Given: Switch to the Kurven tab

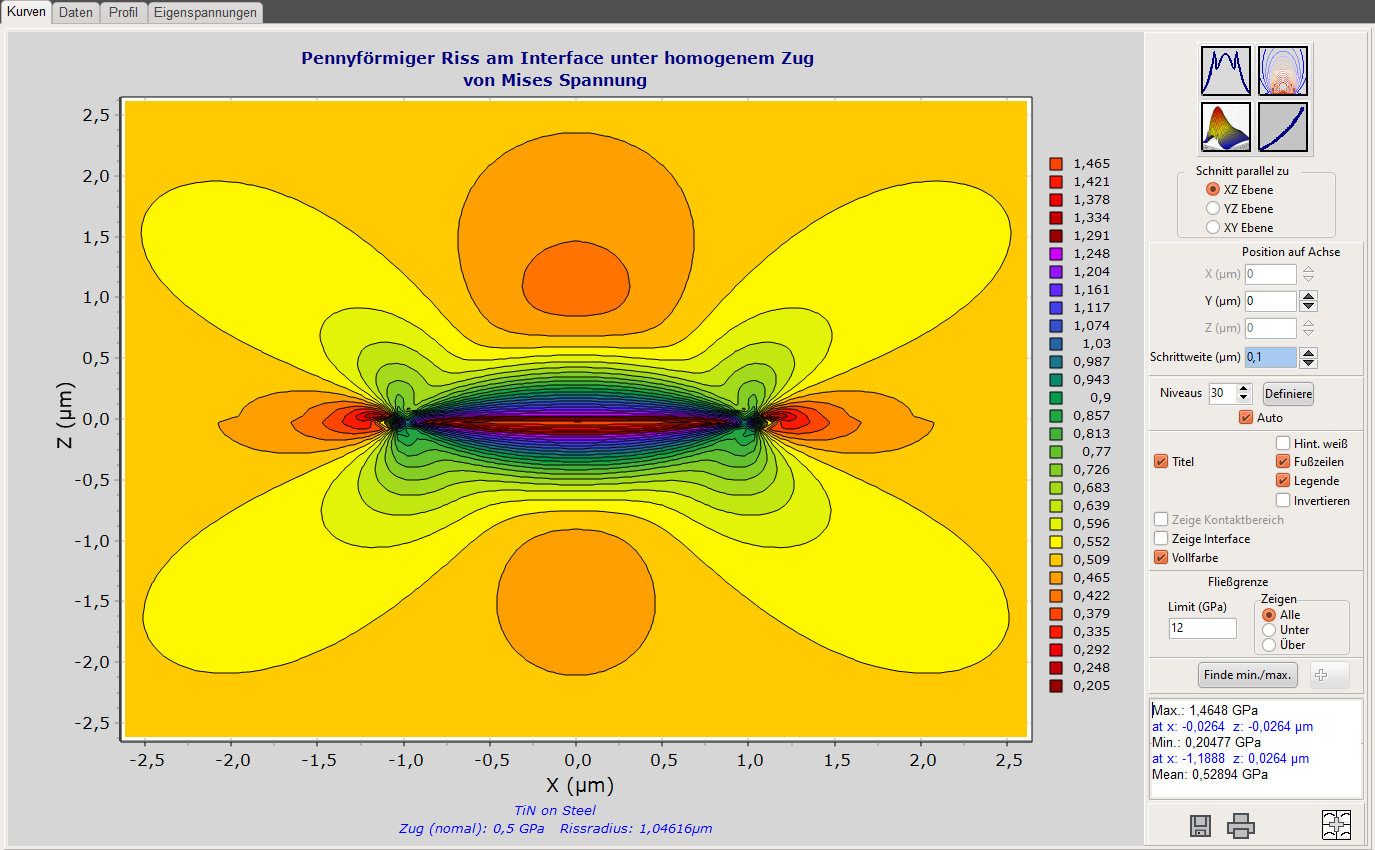Looking at the screenshot, I should (26, 12).
